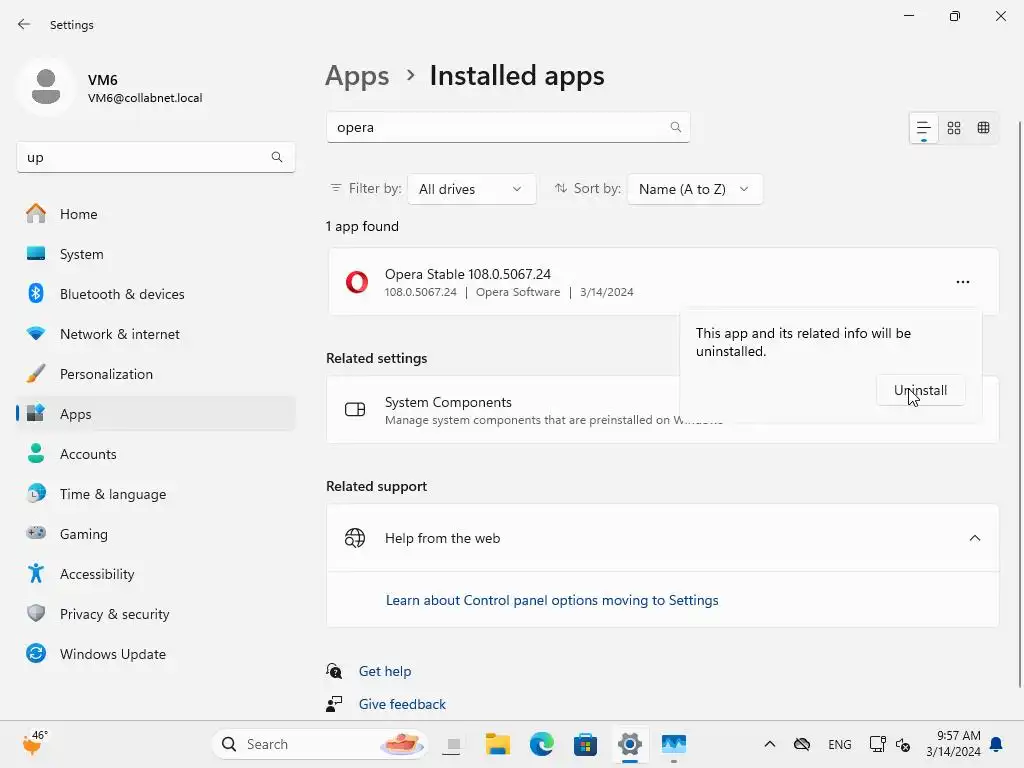1024x768 pixels.
Task: Open Privacy & security settings
Action: (114, 614)
